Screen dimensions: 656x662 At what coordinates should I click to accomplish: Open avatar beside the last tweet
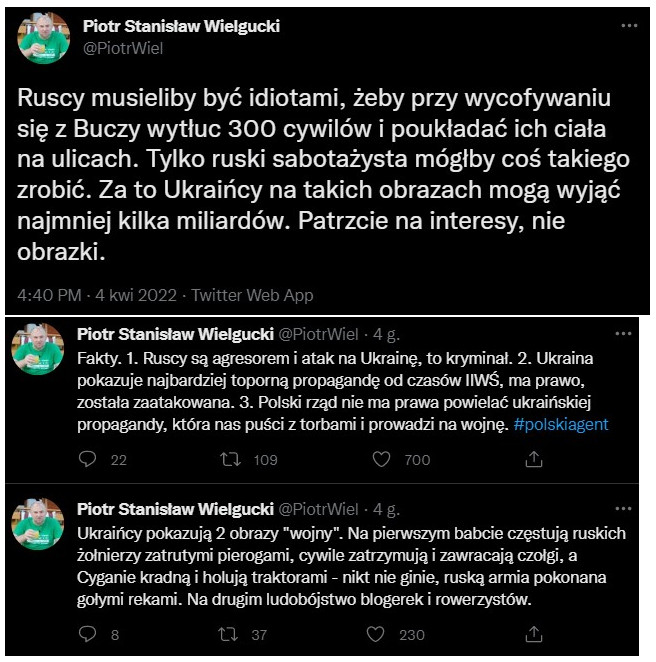pyautogui.click(x=38, y=524)
